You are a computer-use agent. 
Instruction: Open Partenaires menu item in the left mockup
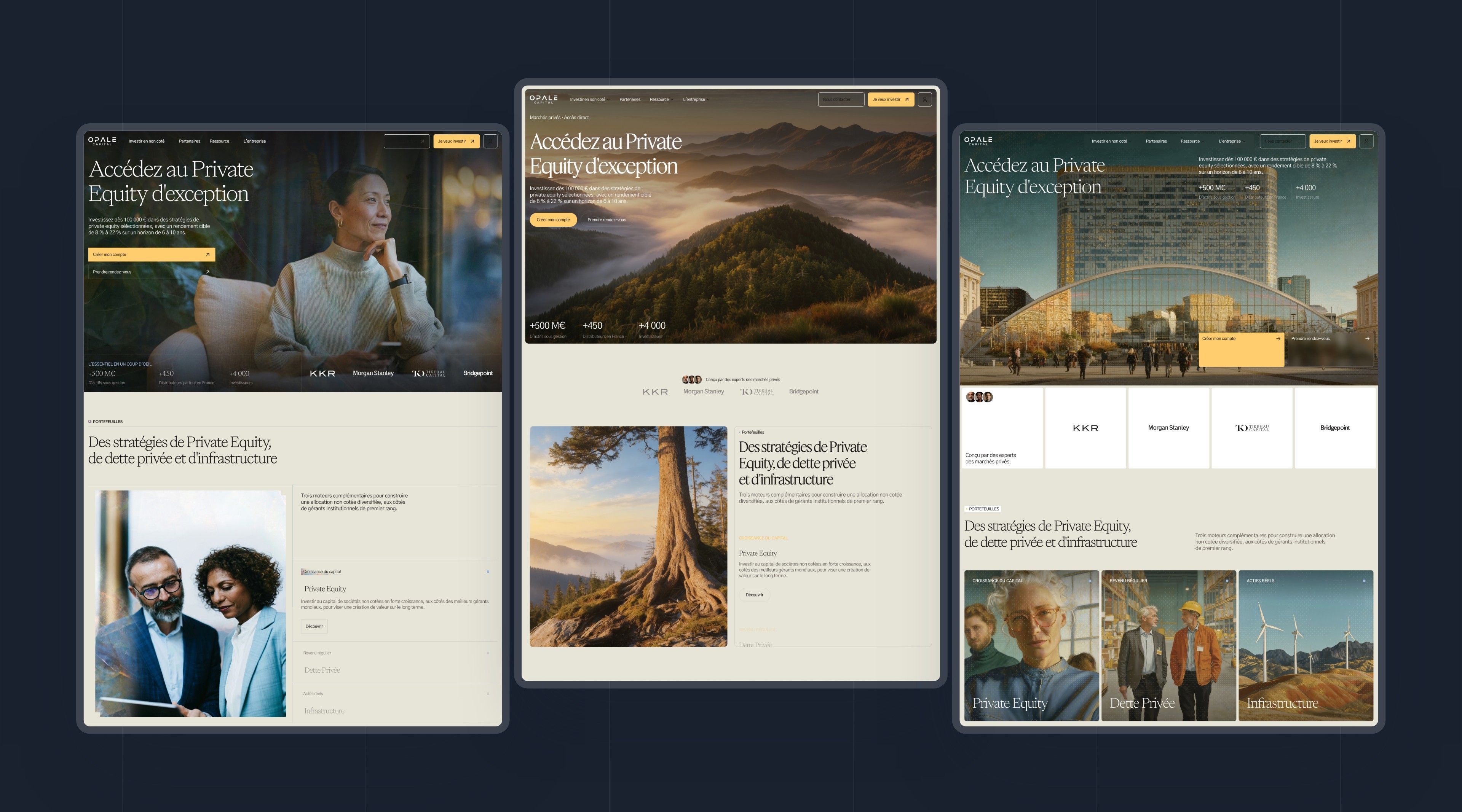tap(190, 141)
